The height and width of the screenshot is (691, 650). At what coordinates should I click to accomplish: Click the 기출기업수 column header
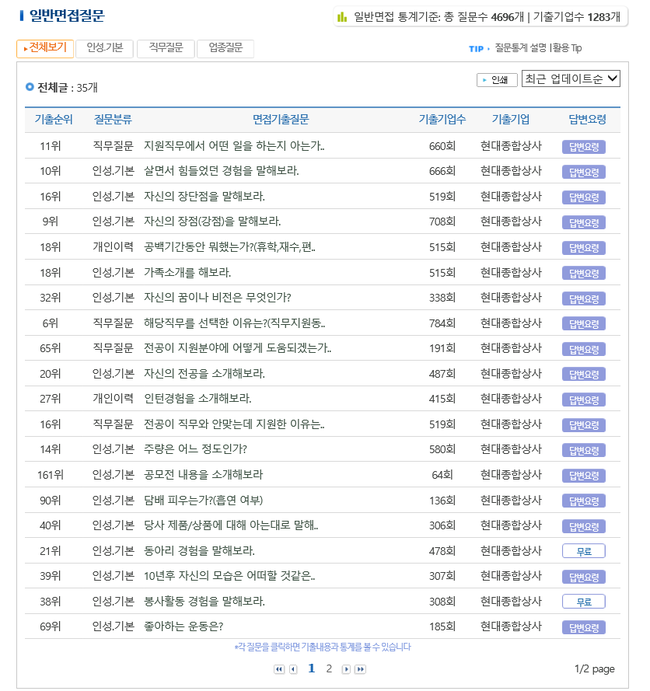click(442, 119)
